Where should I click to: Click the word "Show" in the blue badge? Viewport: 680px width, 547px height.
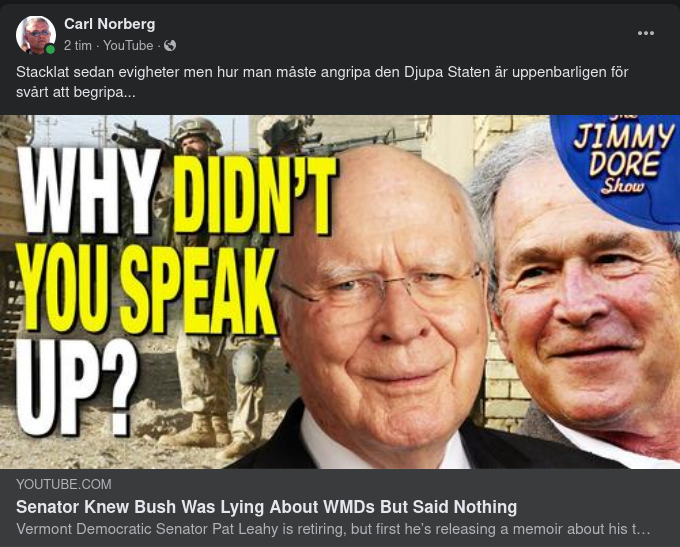[x=623, y=186]
